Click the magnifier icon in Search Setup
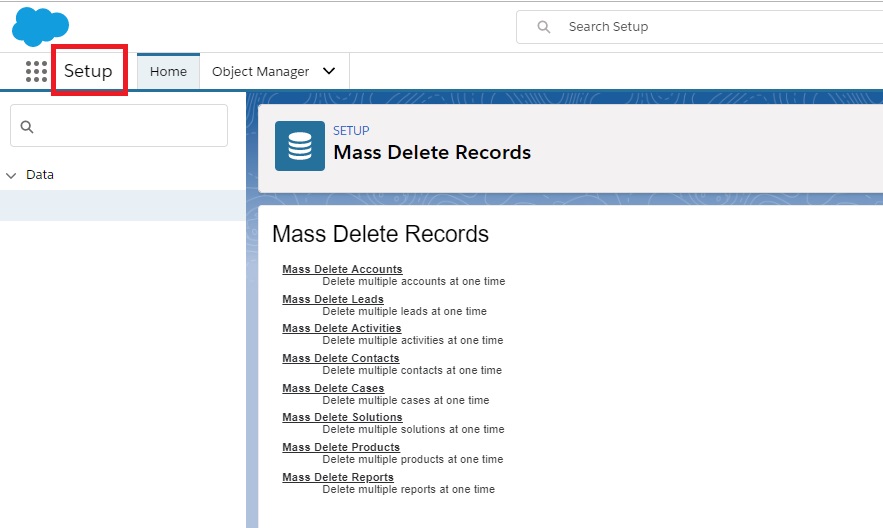Image resolution: width=883 pixels, height=528 pixels. tap(544, 27)
